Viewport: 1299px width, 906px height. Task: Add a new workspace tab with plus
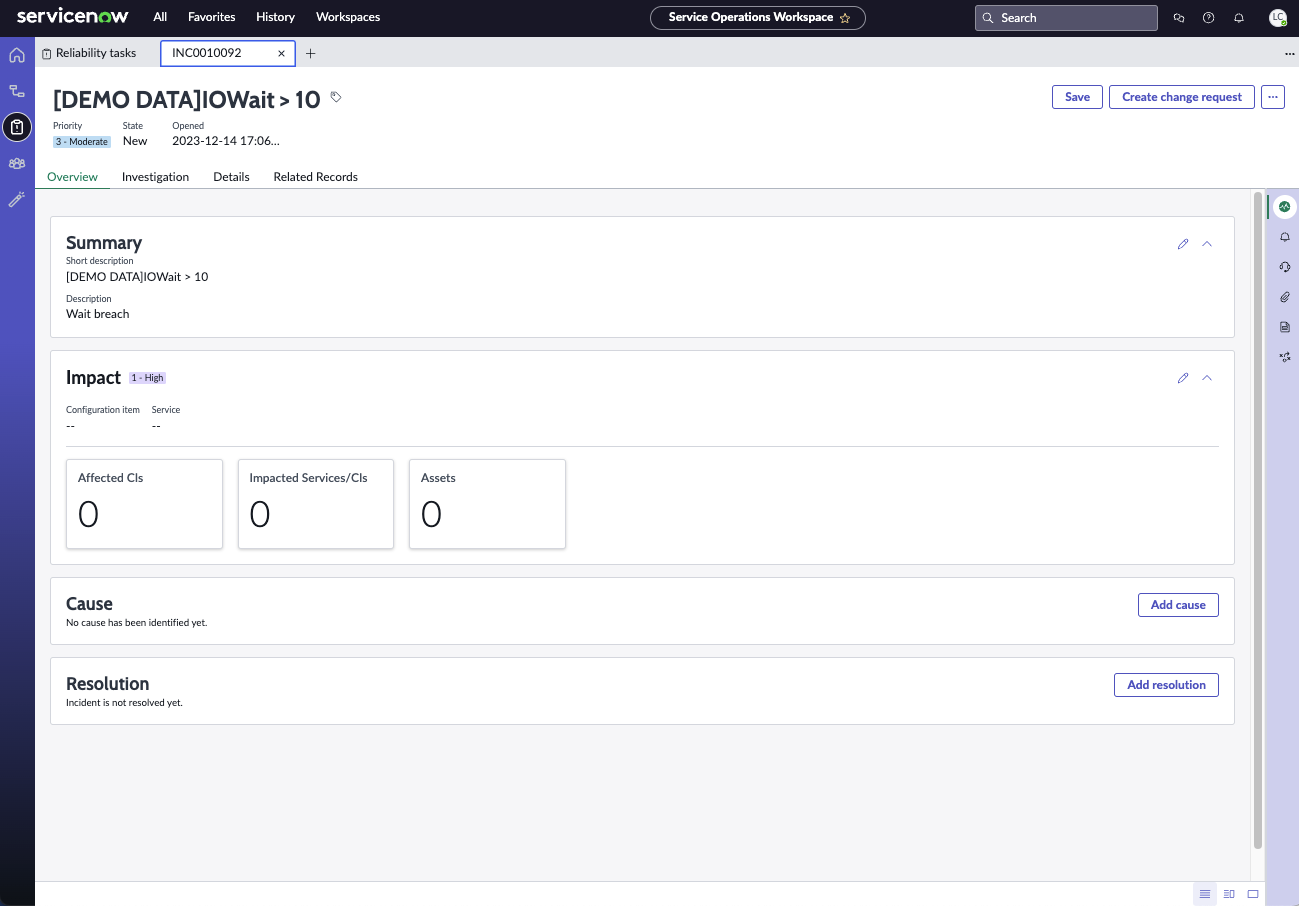[310, 53]
